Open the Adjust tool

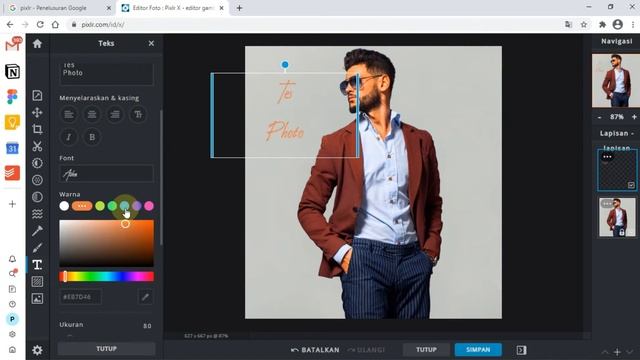coord(37,163)
